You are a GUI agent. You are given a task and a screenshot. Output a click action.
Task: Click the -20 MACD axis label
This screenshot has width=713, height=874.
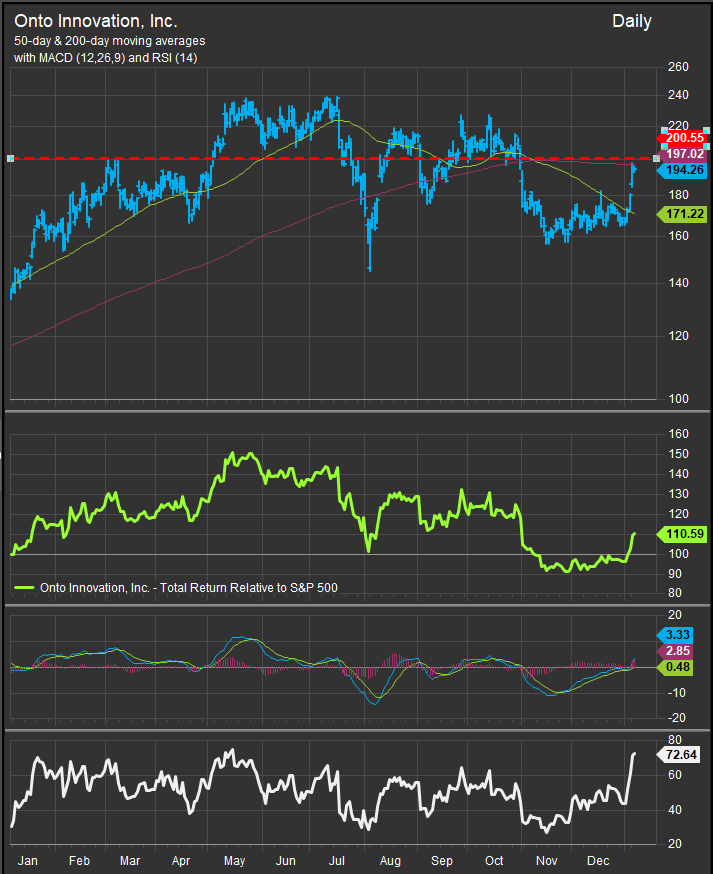click(677, 718)
